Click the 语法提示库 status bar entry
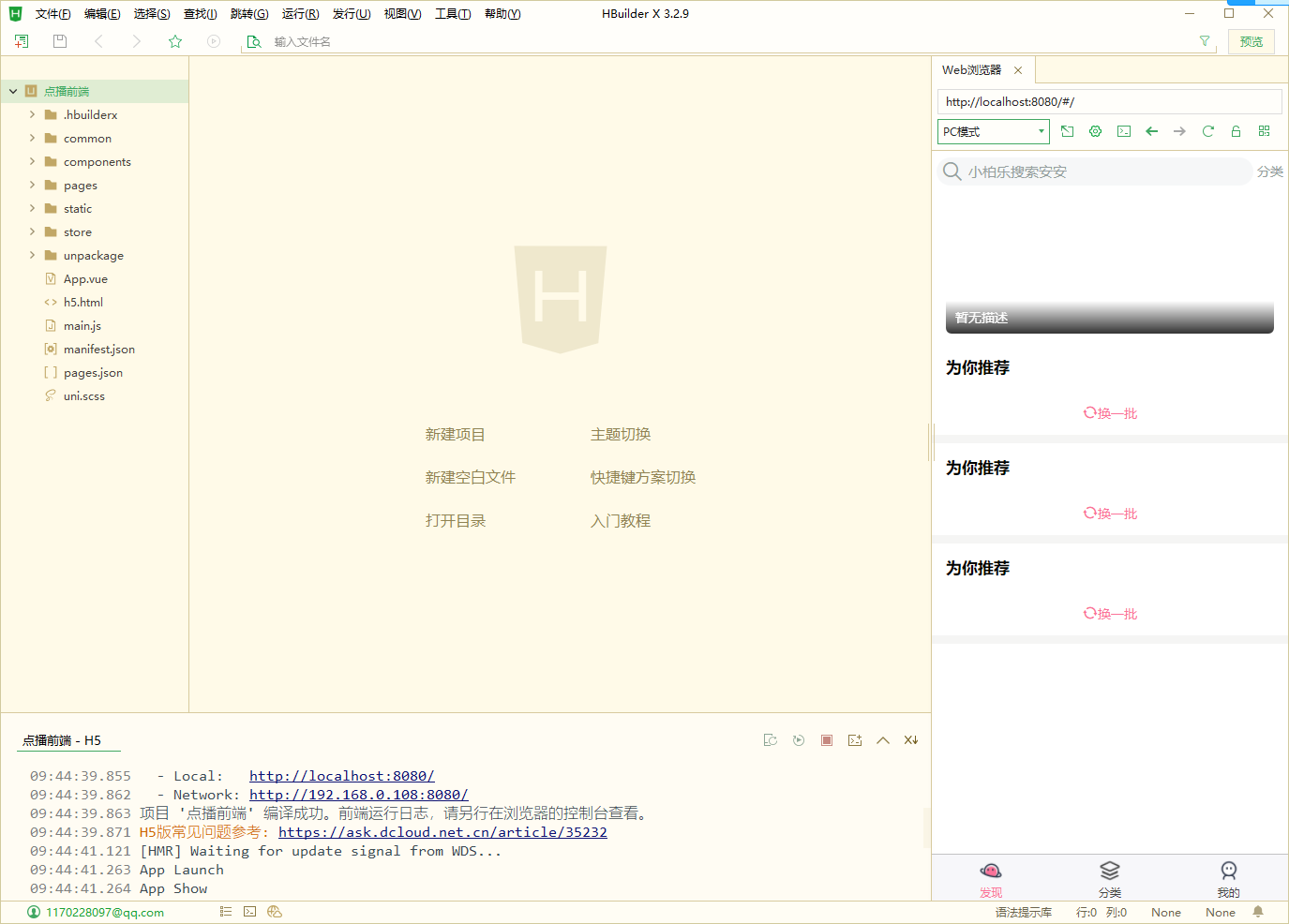This screenshot has width=1289, height=924. coord(1024,913)
